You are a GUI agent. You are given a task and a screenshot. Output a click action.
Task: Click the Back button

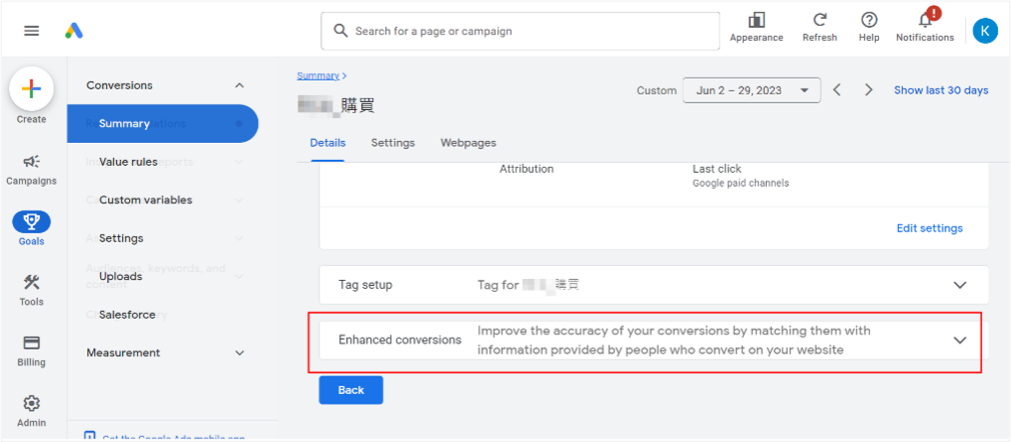coord(351,390)
